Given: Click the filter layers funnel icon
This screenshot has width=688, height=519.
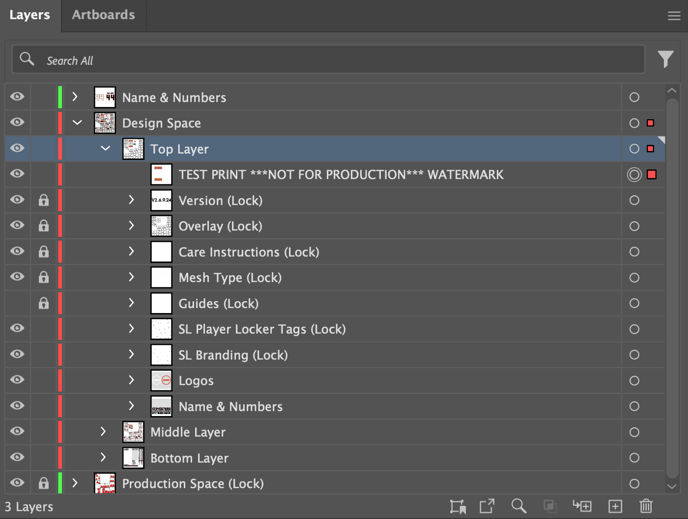Looking at the screenshot, I should 665,60.
